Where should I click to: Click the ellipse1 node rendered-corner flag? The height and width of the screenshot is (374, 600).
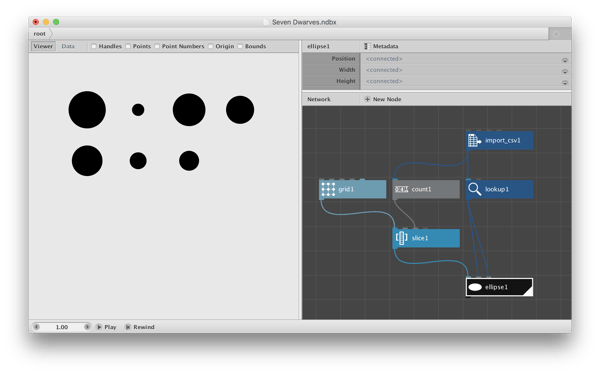[x=528, y=292]
